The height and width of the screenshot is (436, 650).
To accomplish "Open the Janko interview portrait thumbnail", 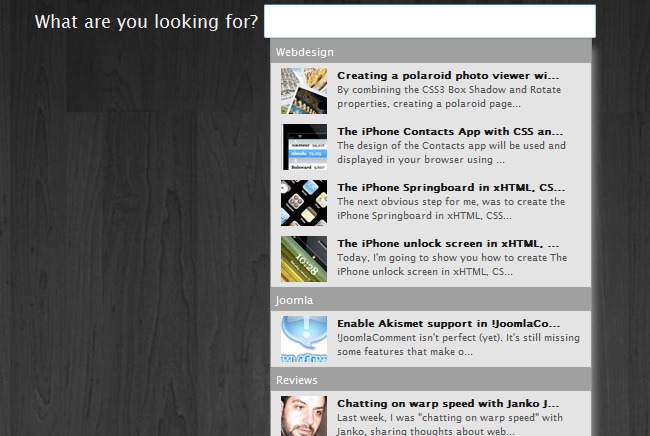I will (304, 416).
